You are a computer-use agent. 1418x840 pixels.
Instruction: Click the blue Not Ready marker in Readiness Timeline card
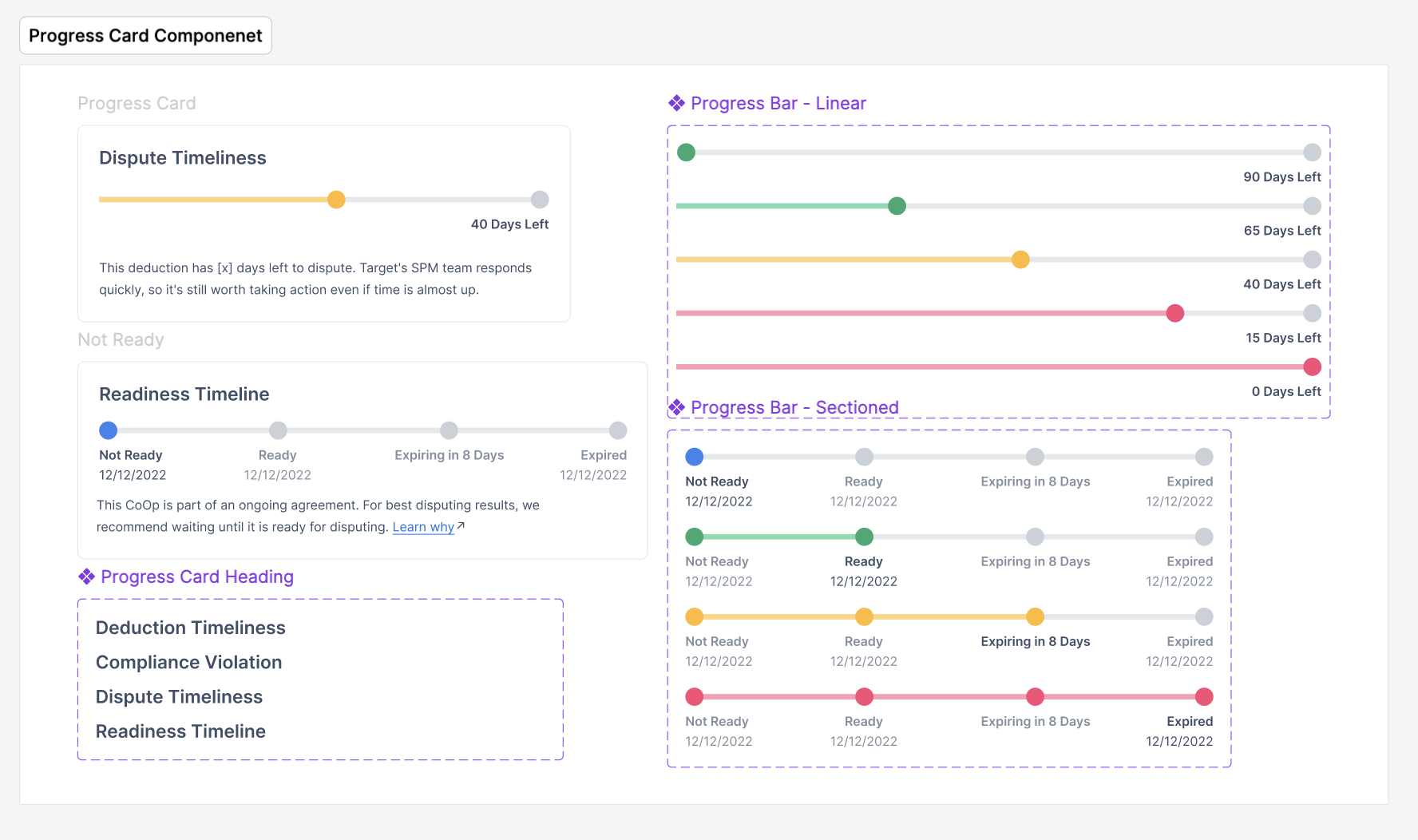(108, 430)
